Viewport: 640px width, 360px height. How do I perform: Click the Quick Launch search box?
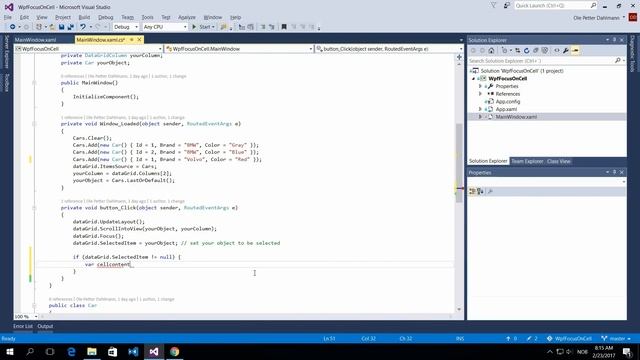(x=556, y=5)
